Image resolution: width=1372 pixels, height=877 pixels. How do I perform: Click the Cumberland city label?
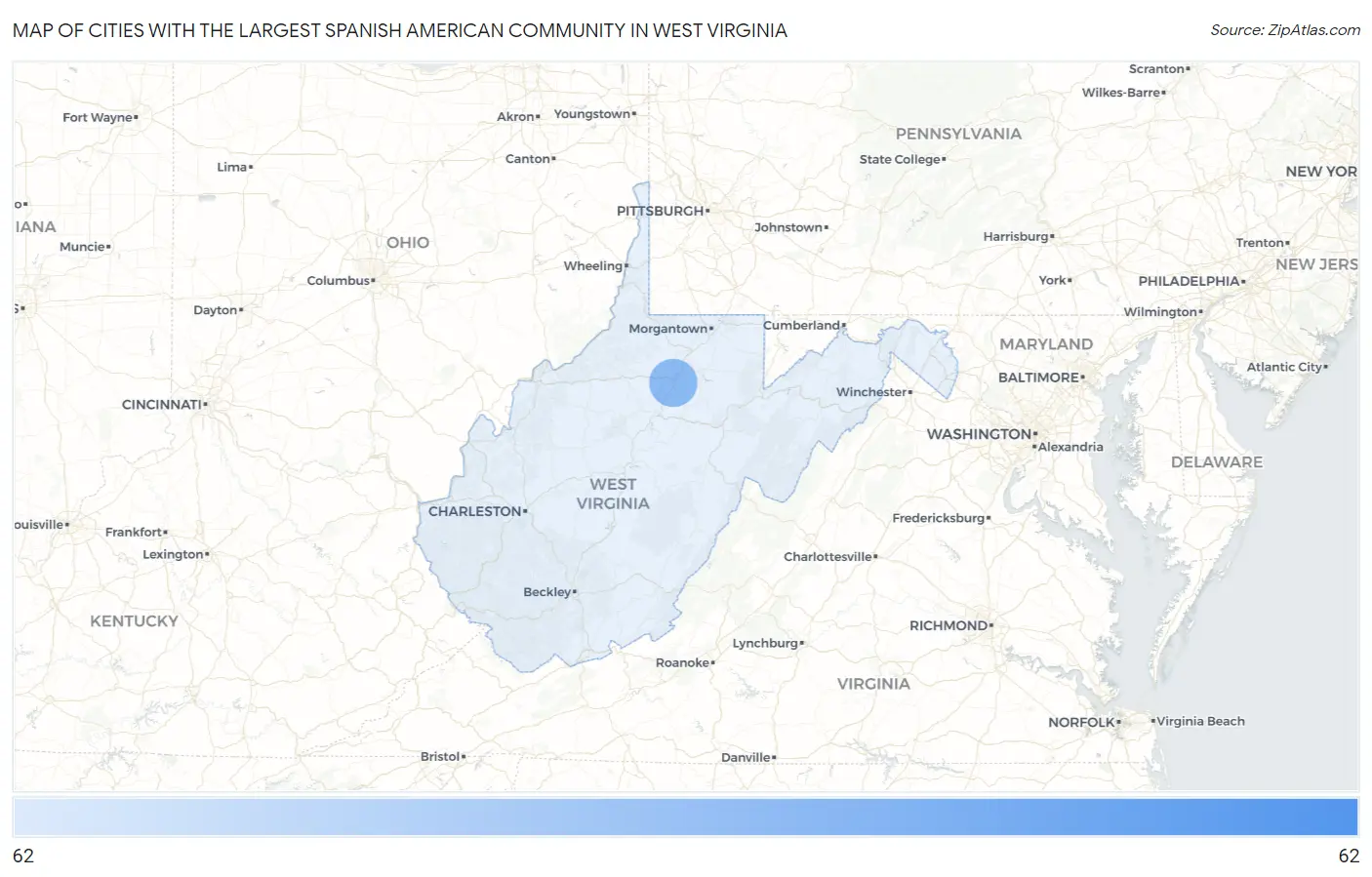pyautogui.click(x=802, y=325)
